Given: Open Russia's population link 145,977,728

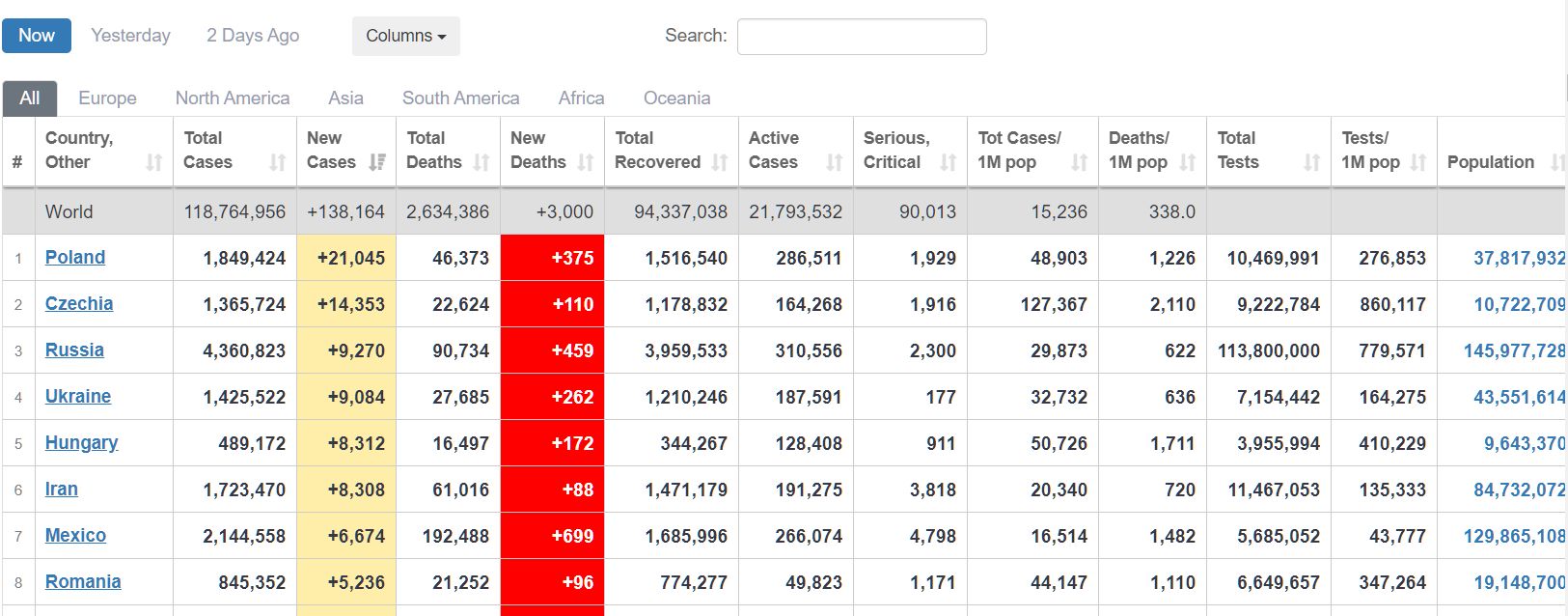Looking at the screenshot, I should (x=1513, y=350).
